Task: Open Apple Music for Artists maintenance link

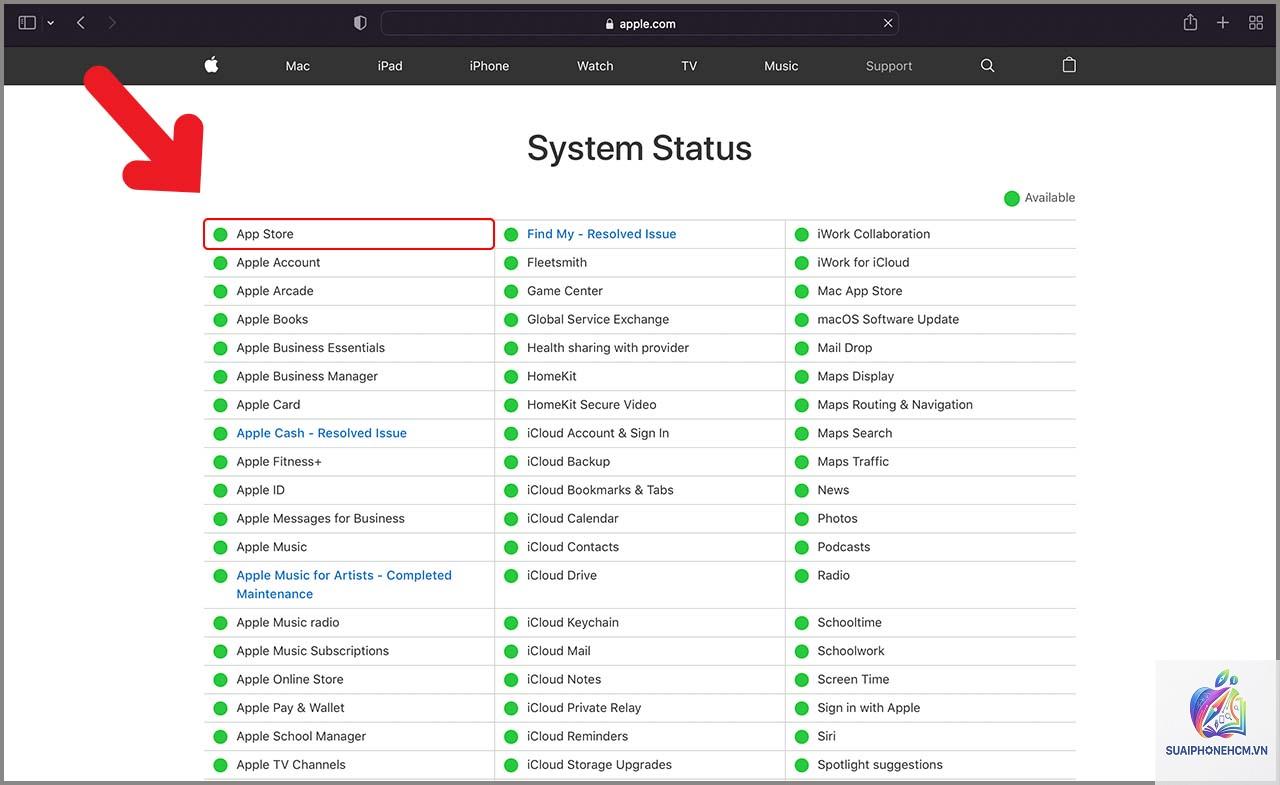Action: click(344, 584)
